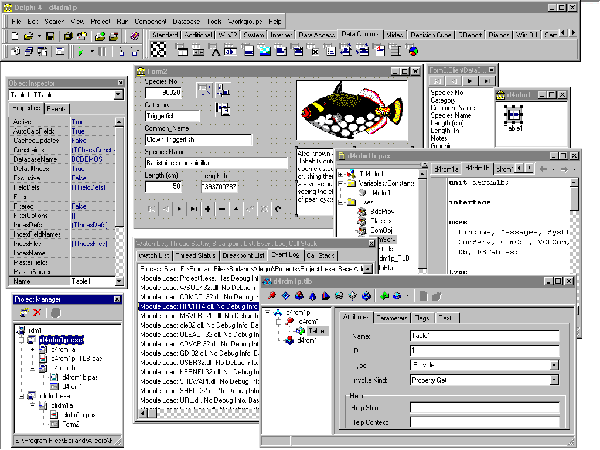Switch to Parameters tab in type library editor
Viewport: 600px width, 450px height.
[x=391, y=317]
